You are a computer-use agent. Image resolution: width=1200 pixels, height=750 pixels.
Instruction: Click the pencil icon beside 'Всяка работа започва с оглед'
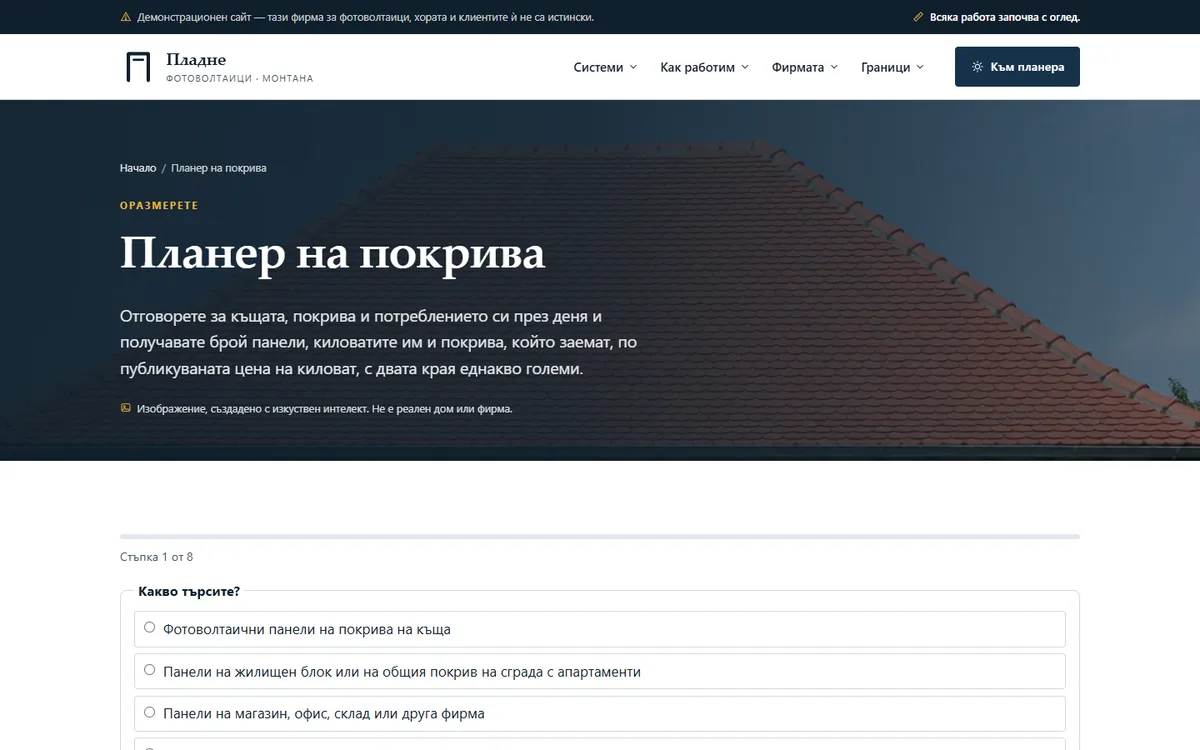click(x=918, y=17)
